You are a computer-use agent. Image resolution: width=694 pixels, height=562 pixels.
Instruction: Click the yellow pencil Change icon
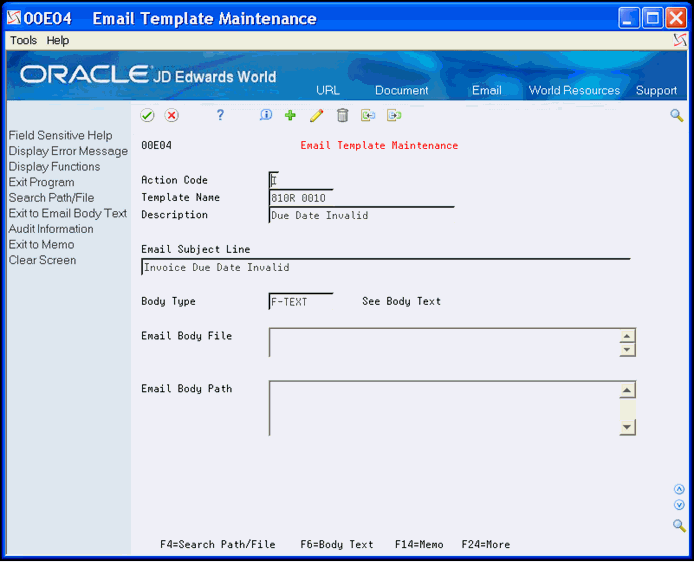coord(316,115)
